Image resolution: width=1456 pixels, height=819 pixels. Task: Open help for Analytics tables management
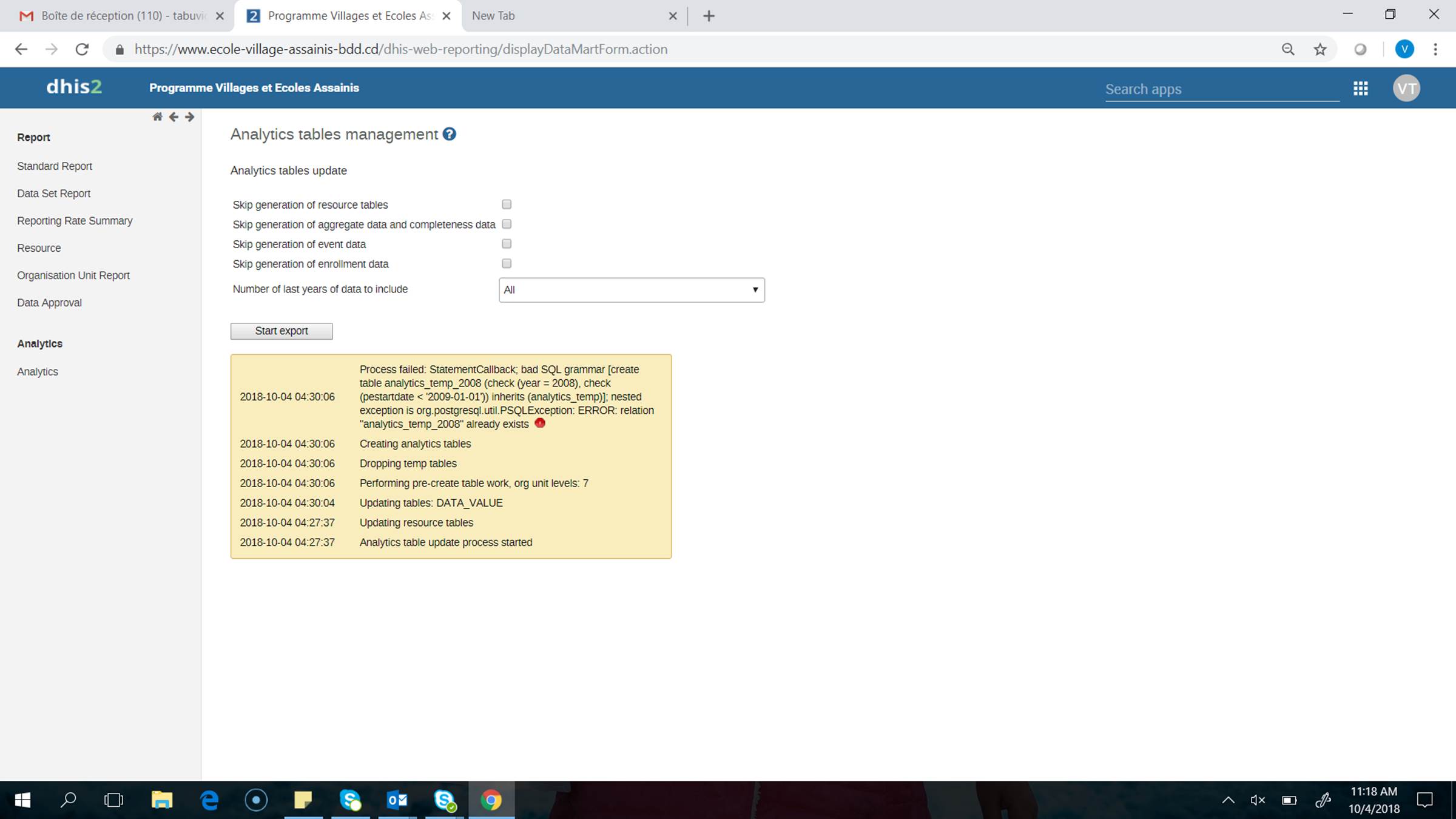pos(449,134)
